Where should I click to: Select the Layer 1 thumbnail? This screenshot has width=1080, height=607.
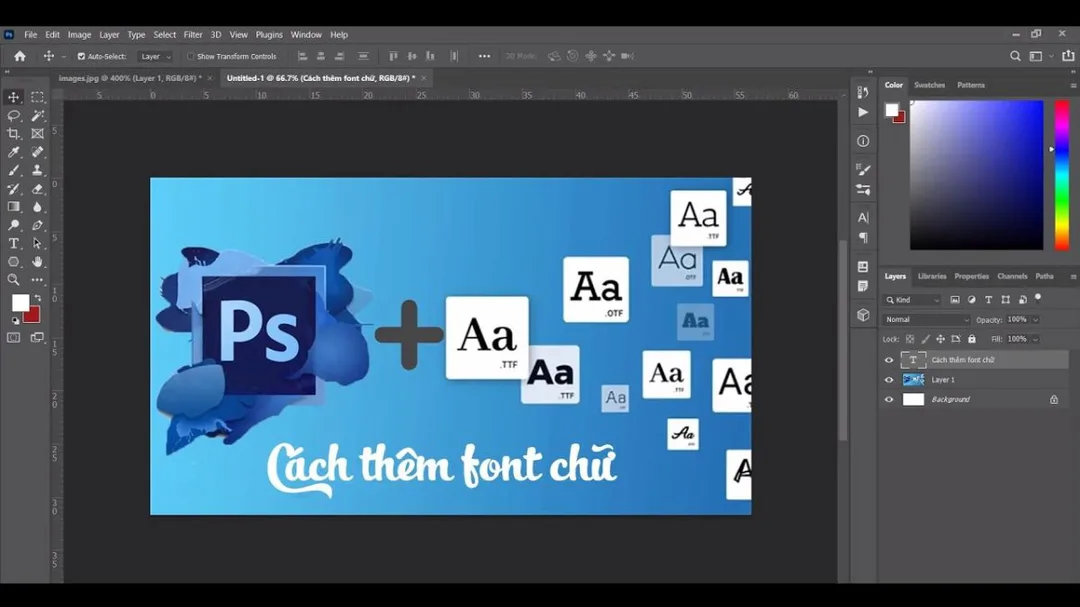coord(914,379)
